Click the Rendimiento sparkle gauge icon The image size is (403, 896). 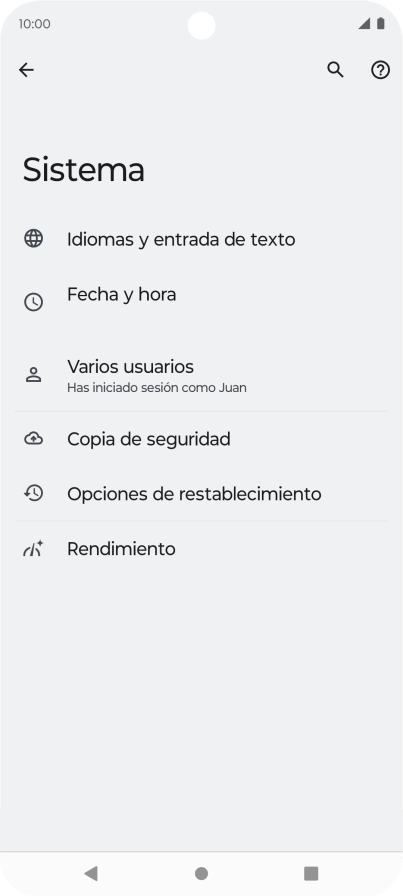pos(34,549)
